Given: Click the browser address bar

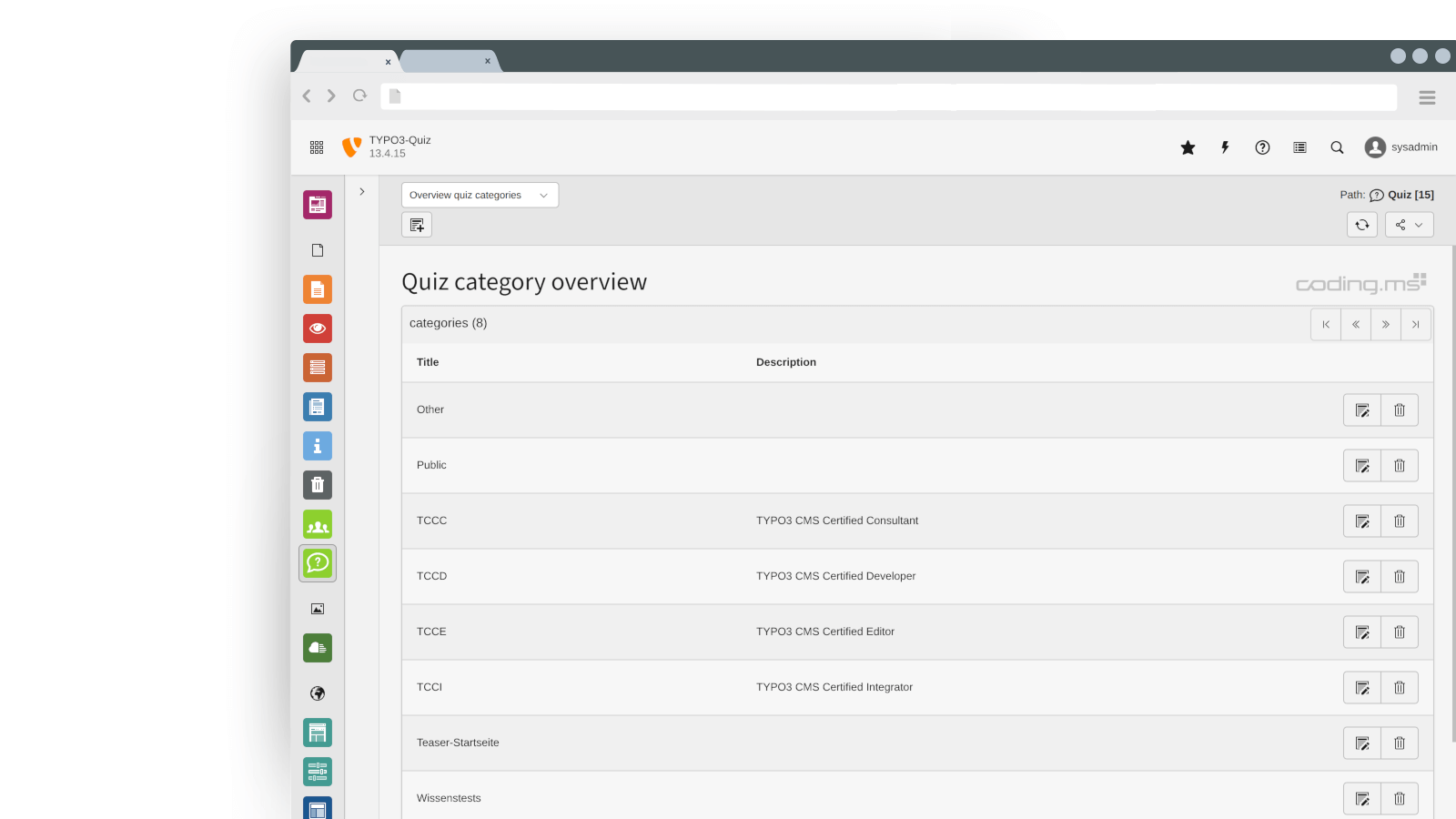Looking at the screenshot, I should (888, 96).
